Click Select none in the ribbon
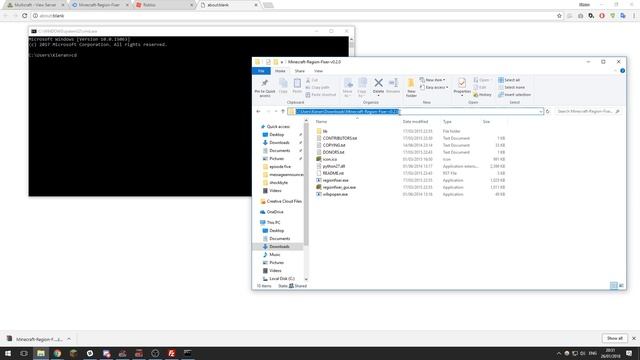This screenshot has width=640, height=360. tap(511, 87)
